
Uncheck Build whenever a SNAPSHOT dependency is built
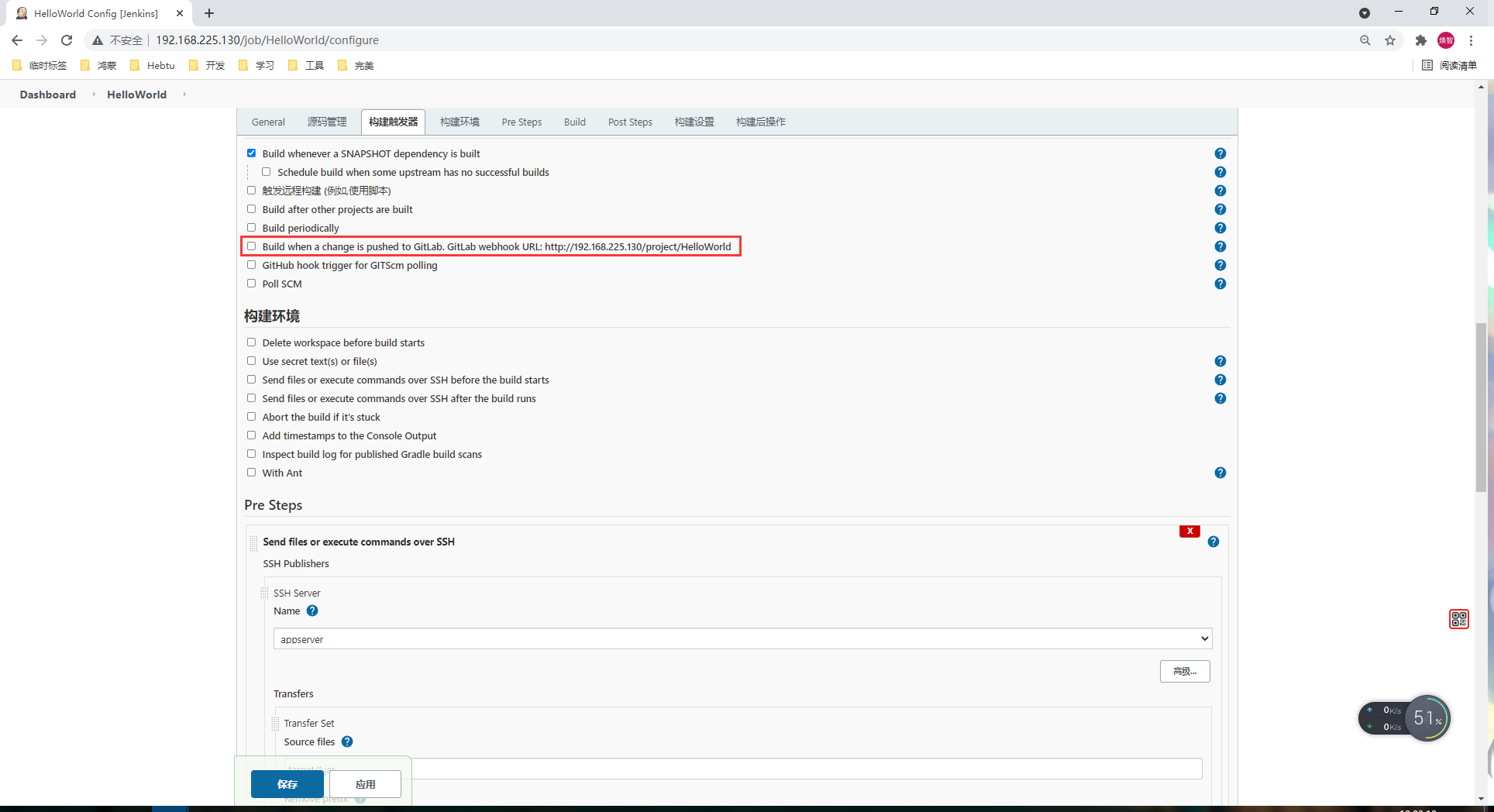pyautogui.click(x=251, y=153)
